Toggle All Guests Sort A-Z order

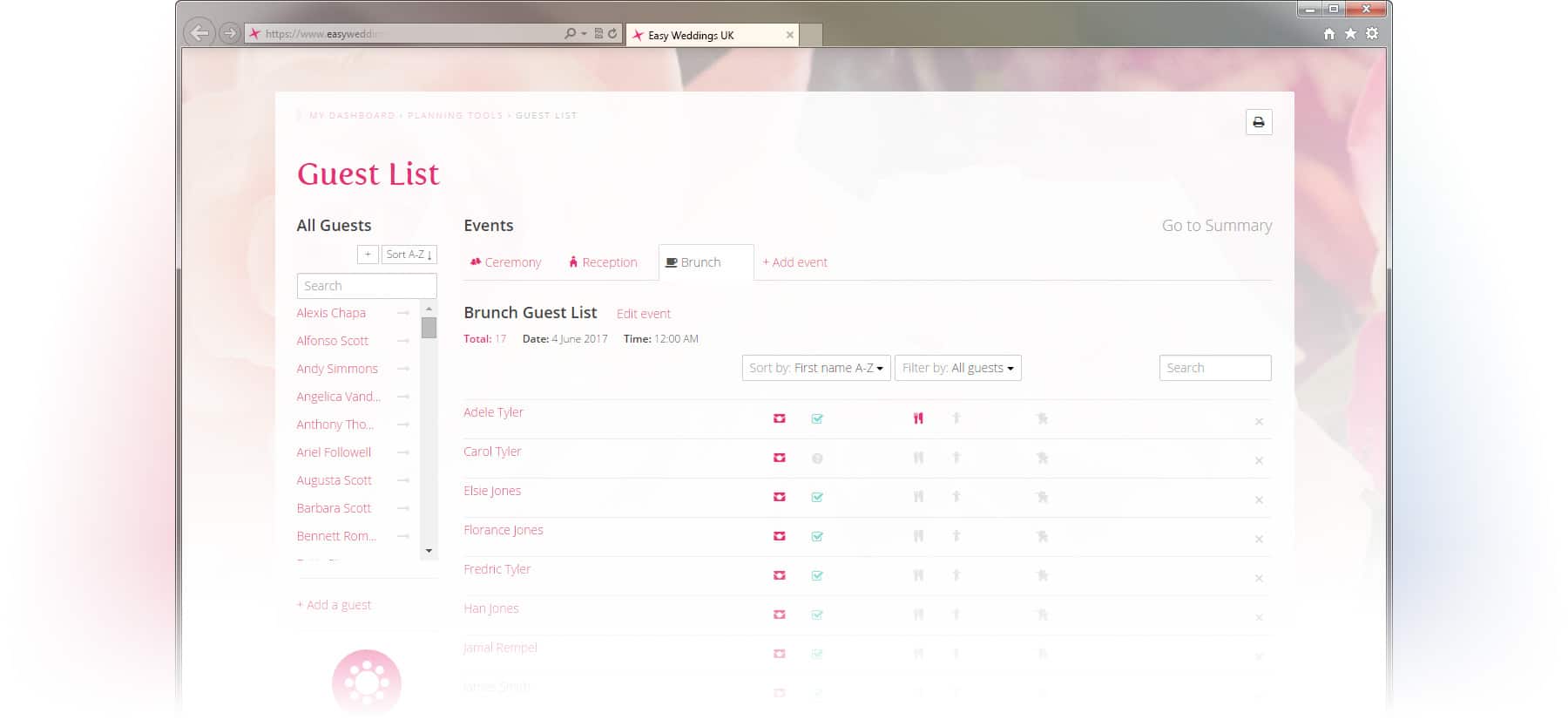409,255
